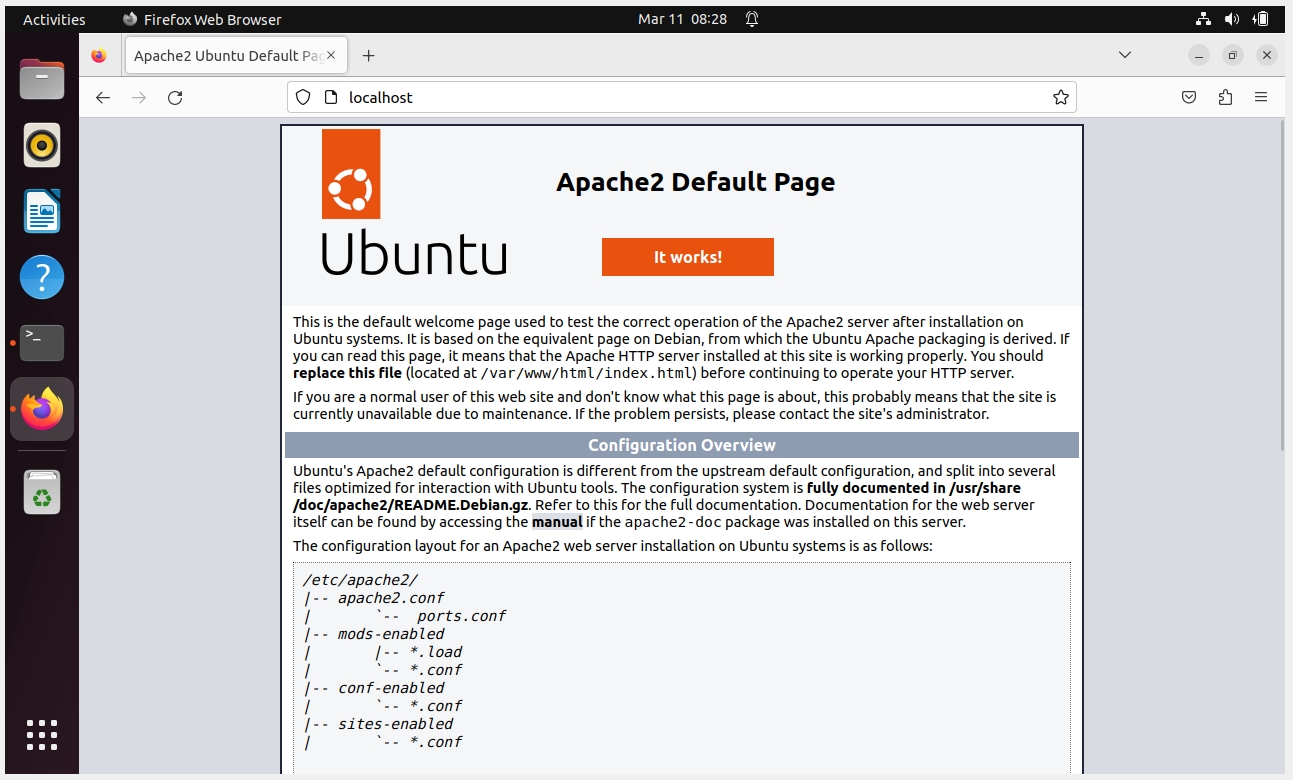The image size is (1293, 780).
Task: Close the Apache2 Ubuntu Default Page tab
Action: coord(332,55)
